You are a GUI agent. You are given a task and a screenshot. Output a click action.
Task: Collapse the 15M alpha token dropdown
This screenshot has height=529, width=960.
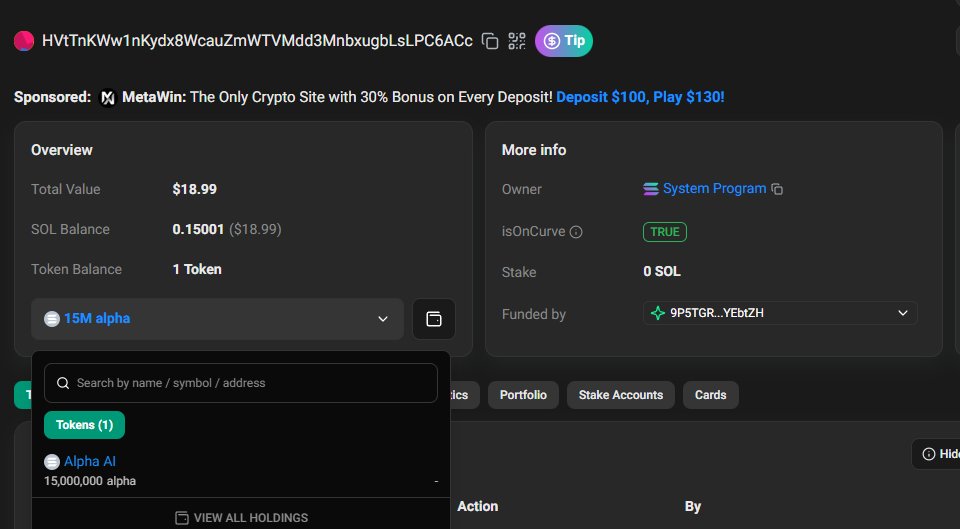click(x=217, y=319)
